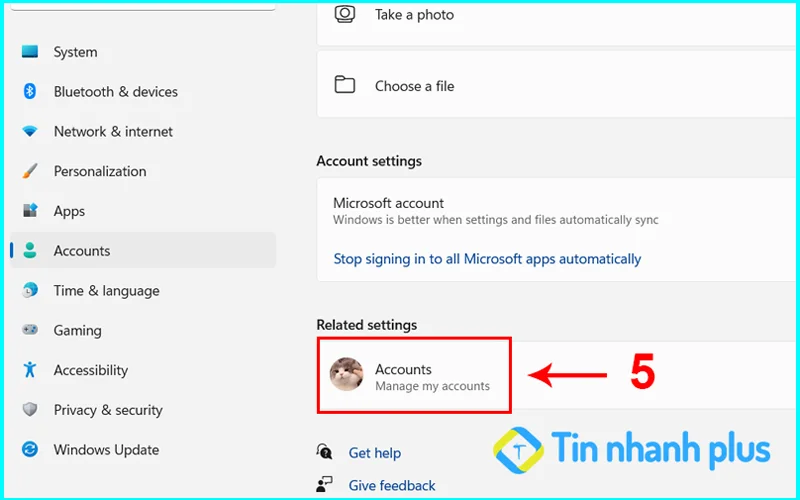Click the Time & language globe icon
The image size is (800, 500).
30,290
